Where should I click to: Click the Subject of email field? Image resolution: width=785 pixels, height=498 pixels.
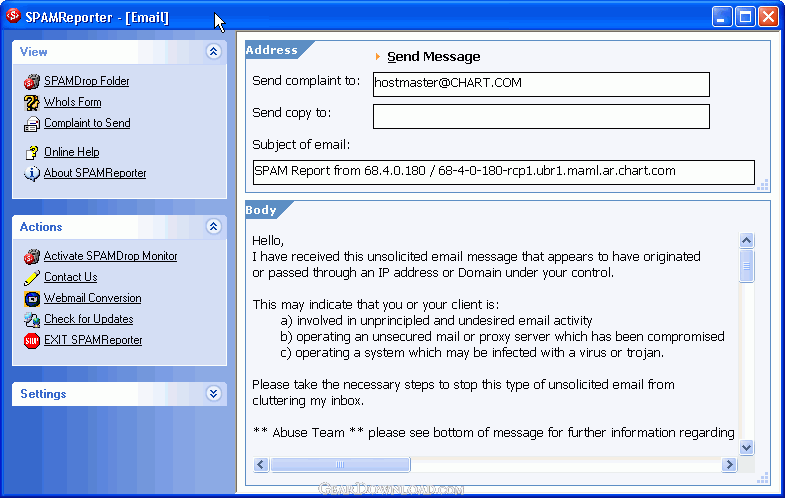(x=503, y=172)
